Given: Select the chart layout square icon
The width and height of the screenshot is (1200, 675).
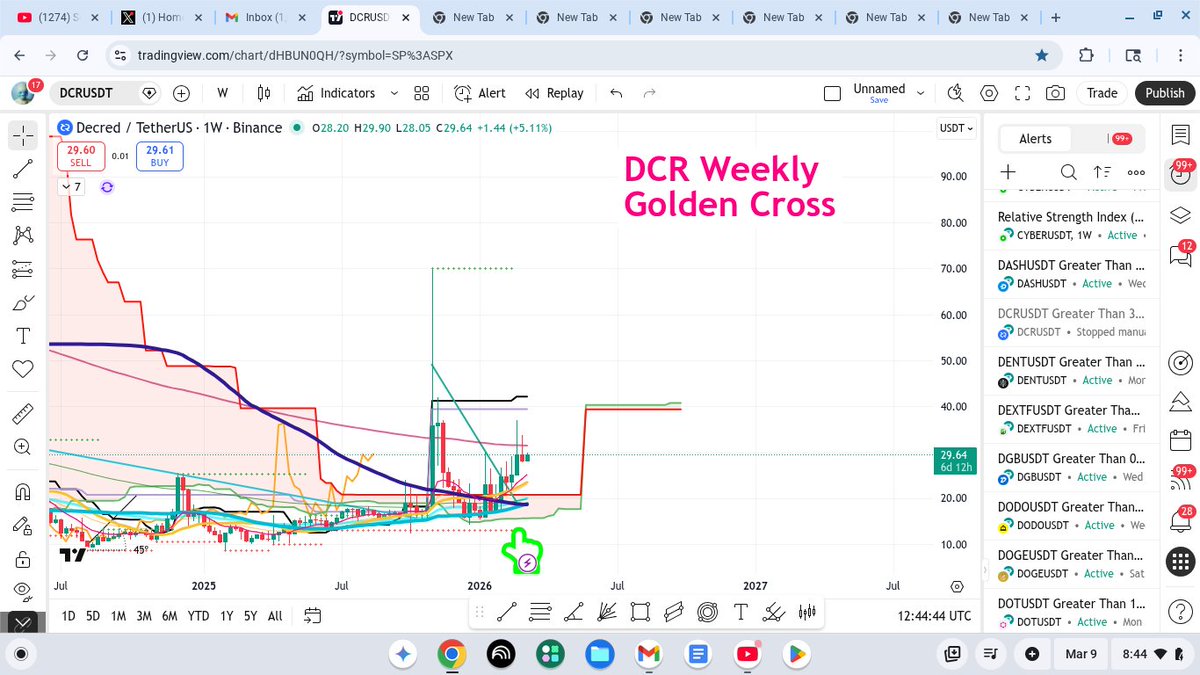Looking at the screenshot, I should tap(832, 93).
